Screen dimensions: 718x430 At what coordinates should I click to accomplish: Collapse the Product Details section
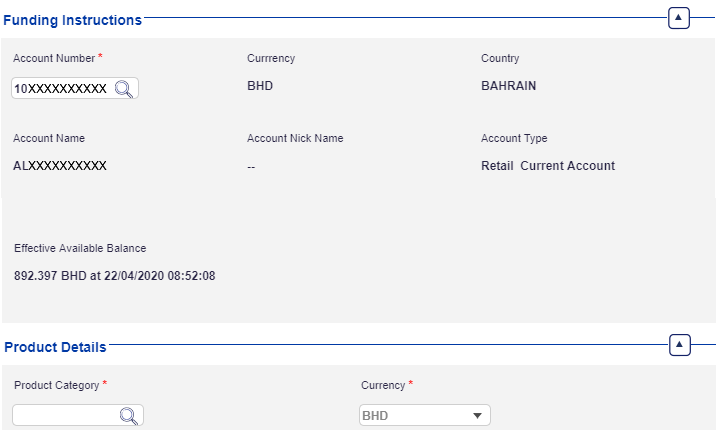click(679, 345)
